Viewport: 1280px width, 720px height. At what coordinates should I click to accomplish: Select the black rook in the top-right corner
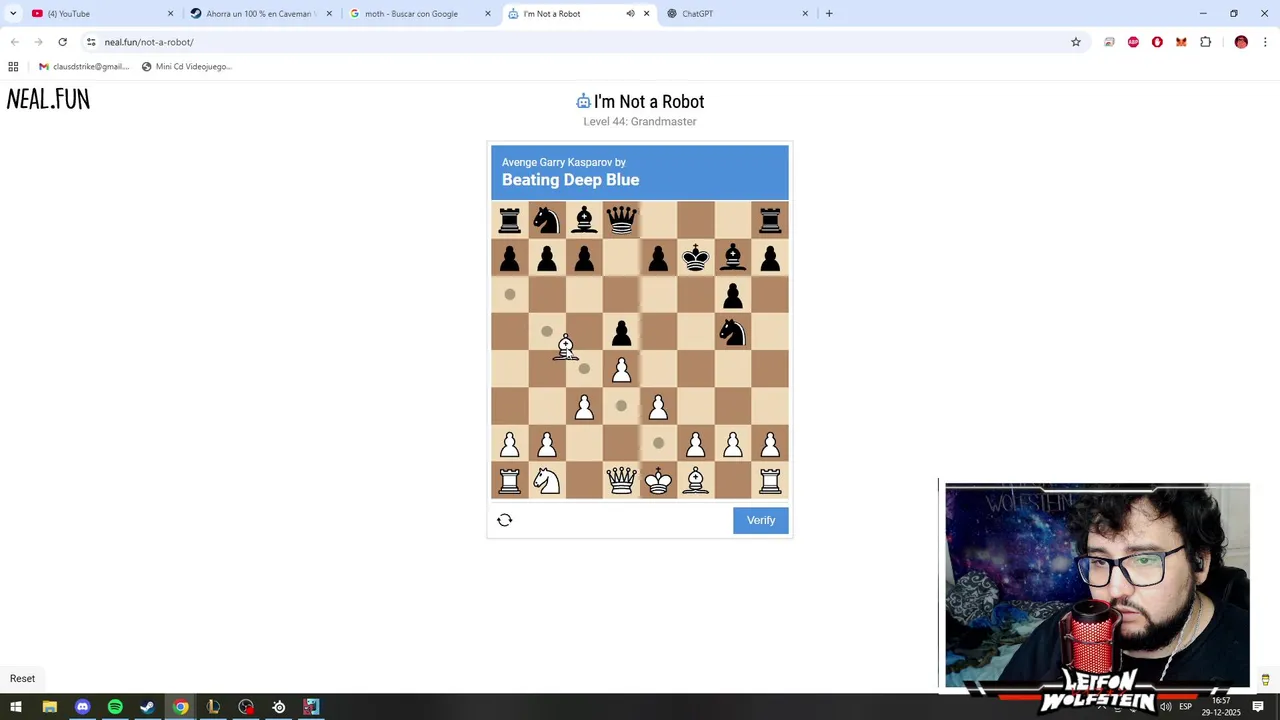(x=770, y=220)
